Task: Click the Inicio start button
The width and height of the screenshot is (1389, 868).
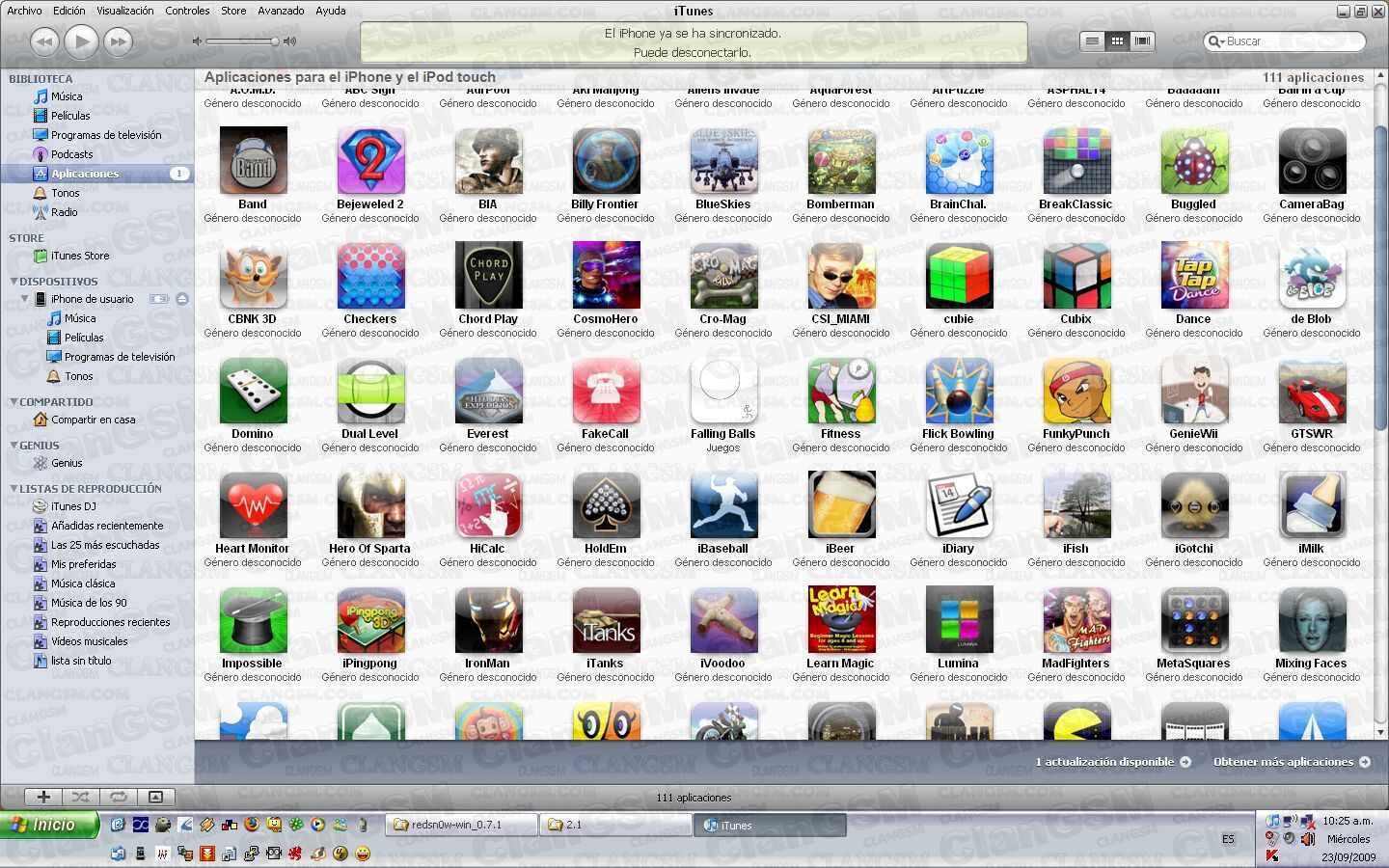Action: tap(49, 825)
